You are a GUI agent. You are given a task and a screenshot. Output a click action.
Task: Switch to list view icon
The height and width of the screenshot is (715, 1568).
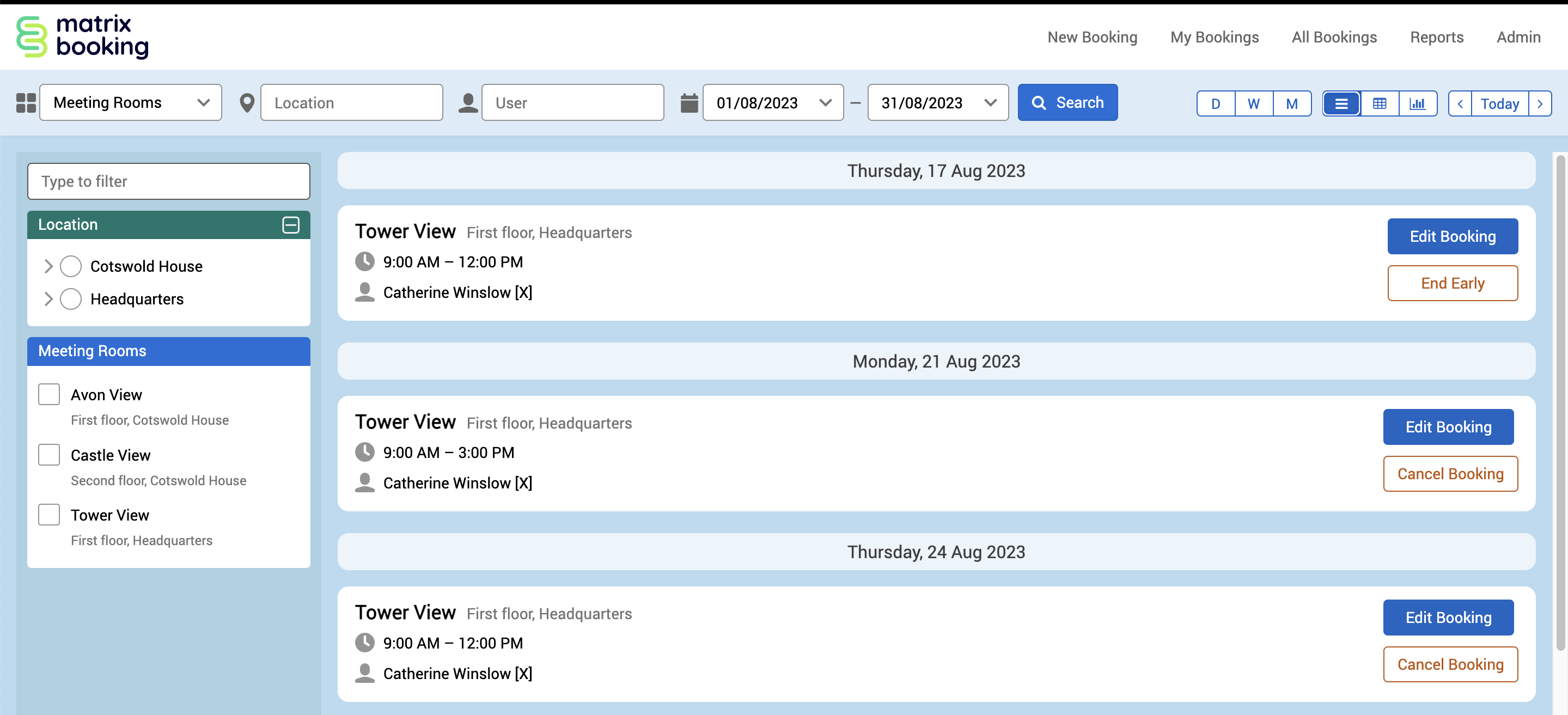(x=1341, y=103)
